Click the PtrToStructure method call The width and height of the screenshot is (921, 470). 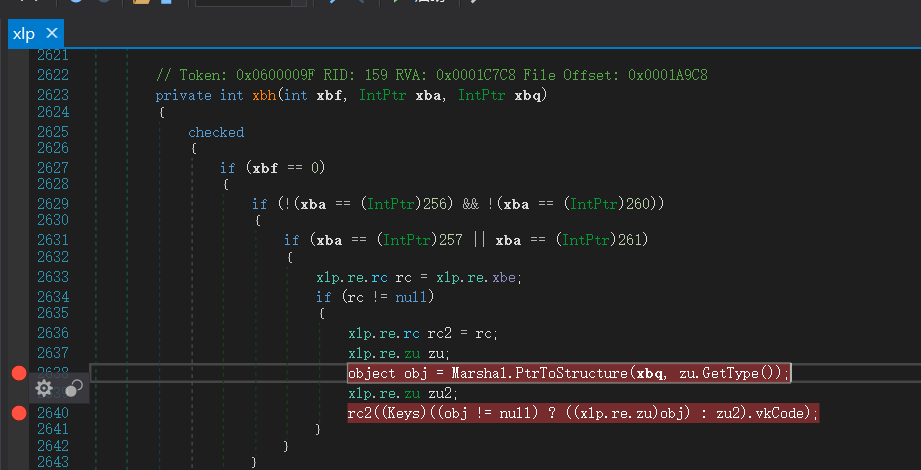point(572,373)
